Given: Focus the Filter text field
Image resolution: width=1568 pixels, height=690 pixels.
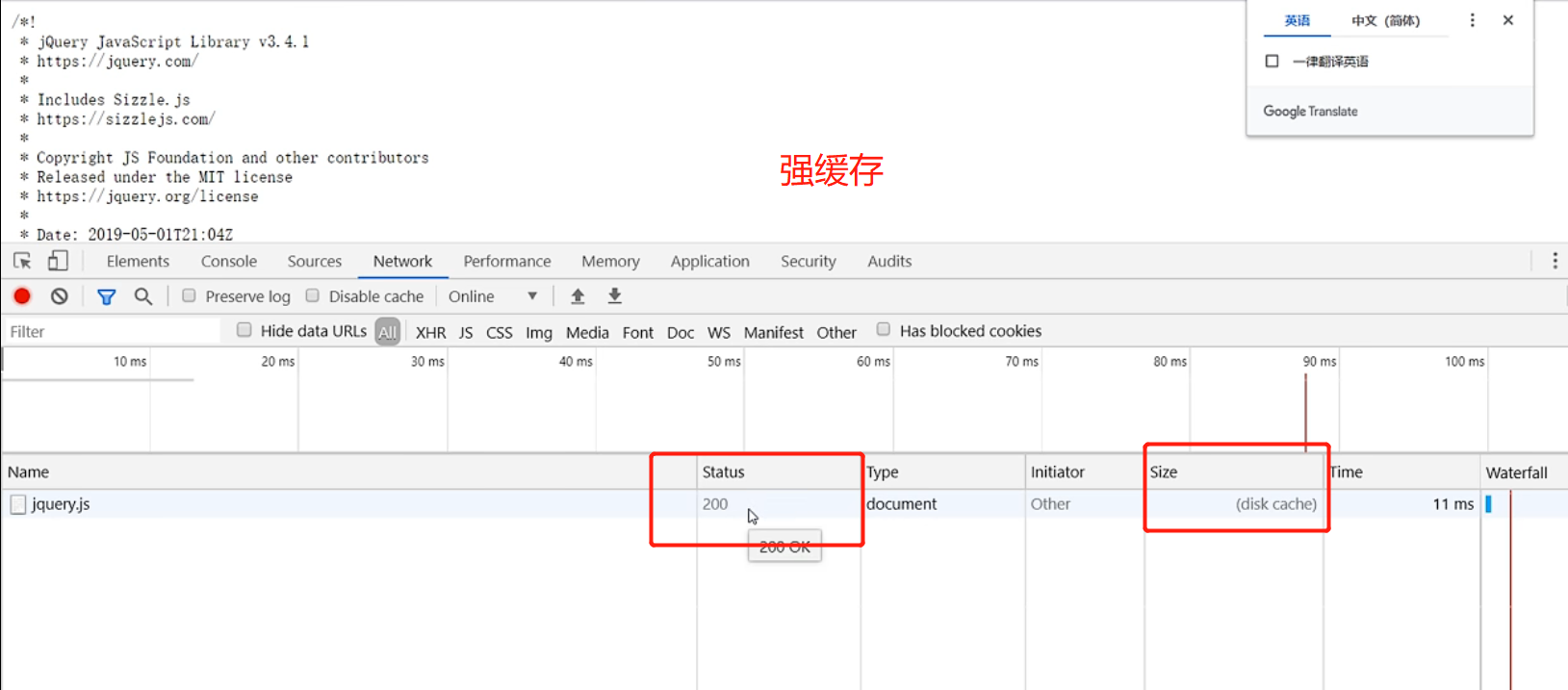Looking at the screenshot, I should (111, 332).
